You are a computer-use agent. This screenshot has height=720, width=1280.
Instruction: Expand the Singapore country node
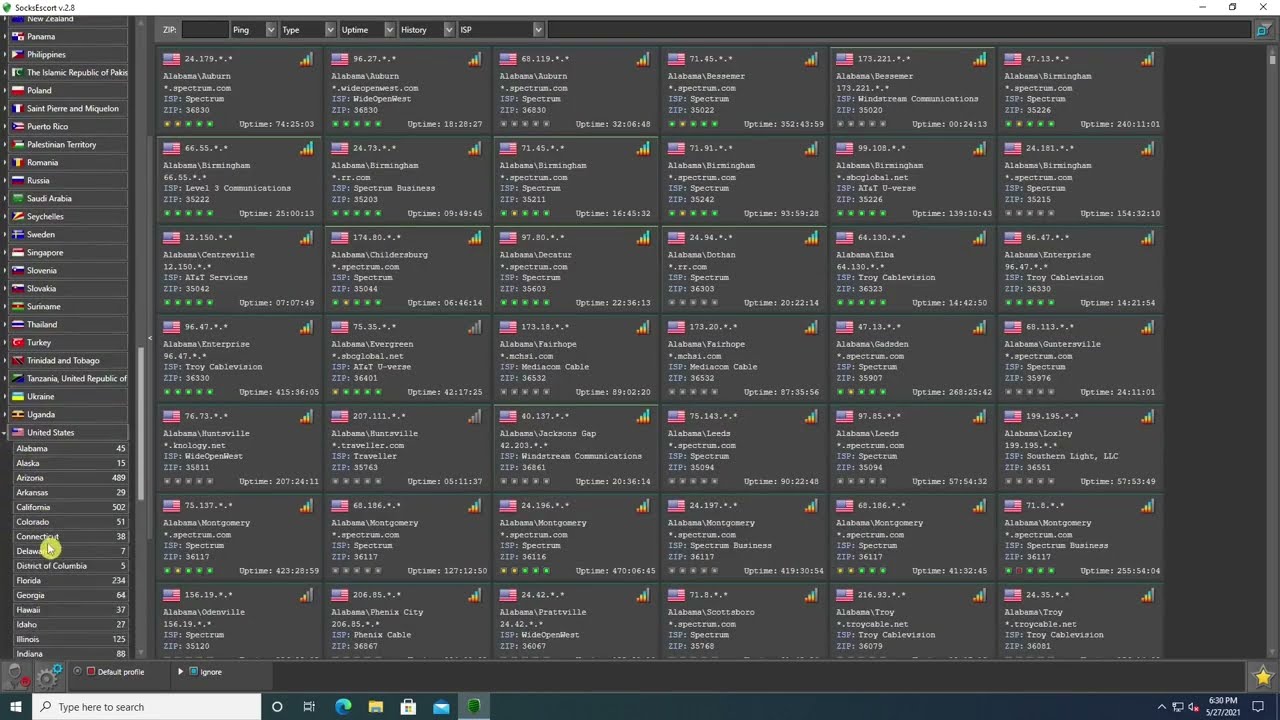tap(5, 253)
